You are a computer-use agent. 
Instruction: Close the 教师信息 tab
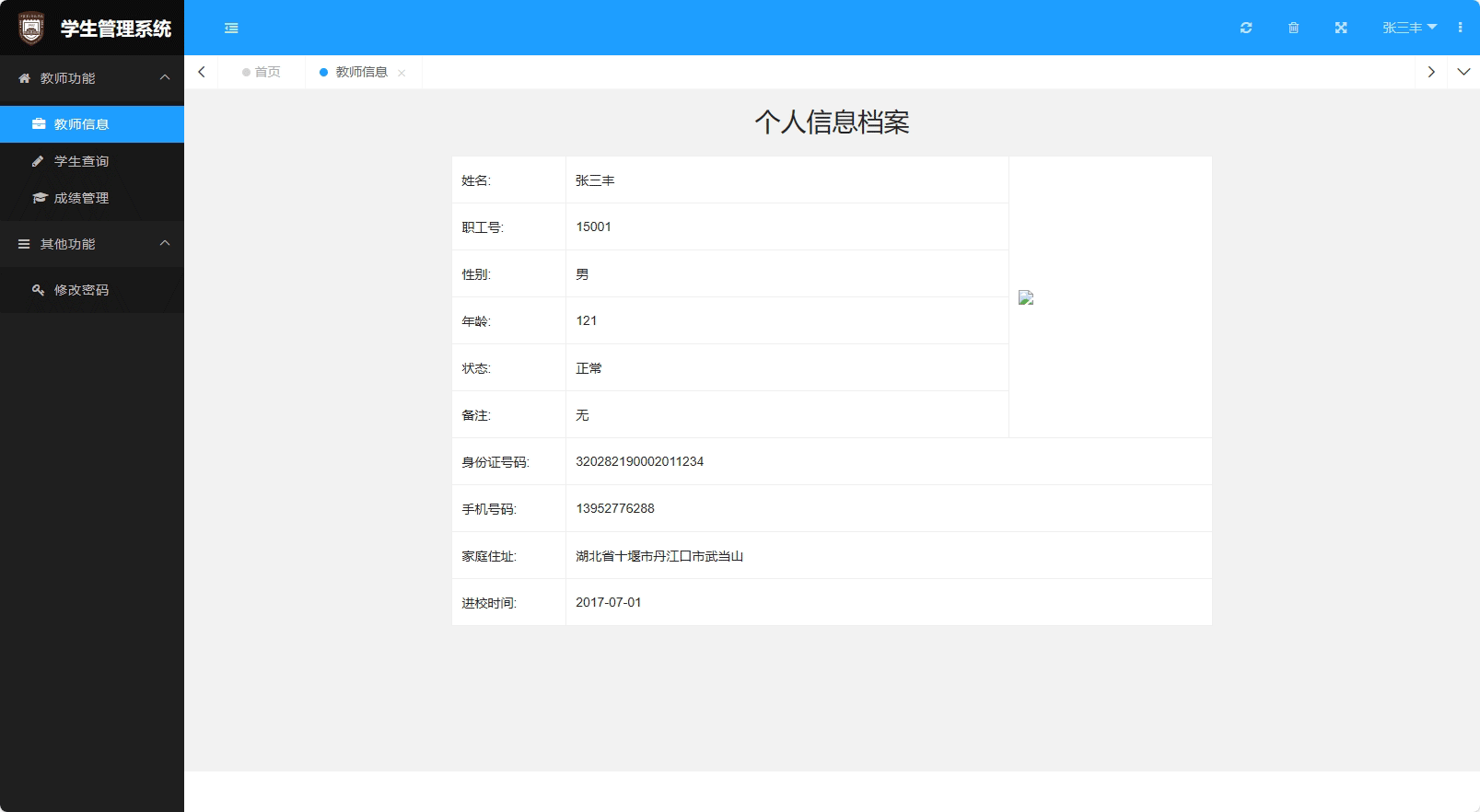[402, 73]
